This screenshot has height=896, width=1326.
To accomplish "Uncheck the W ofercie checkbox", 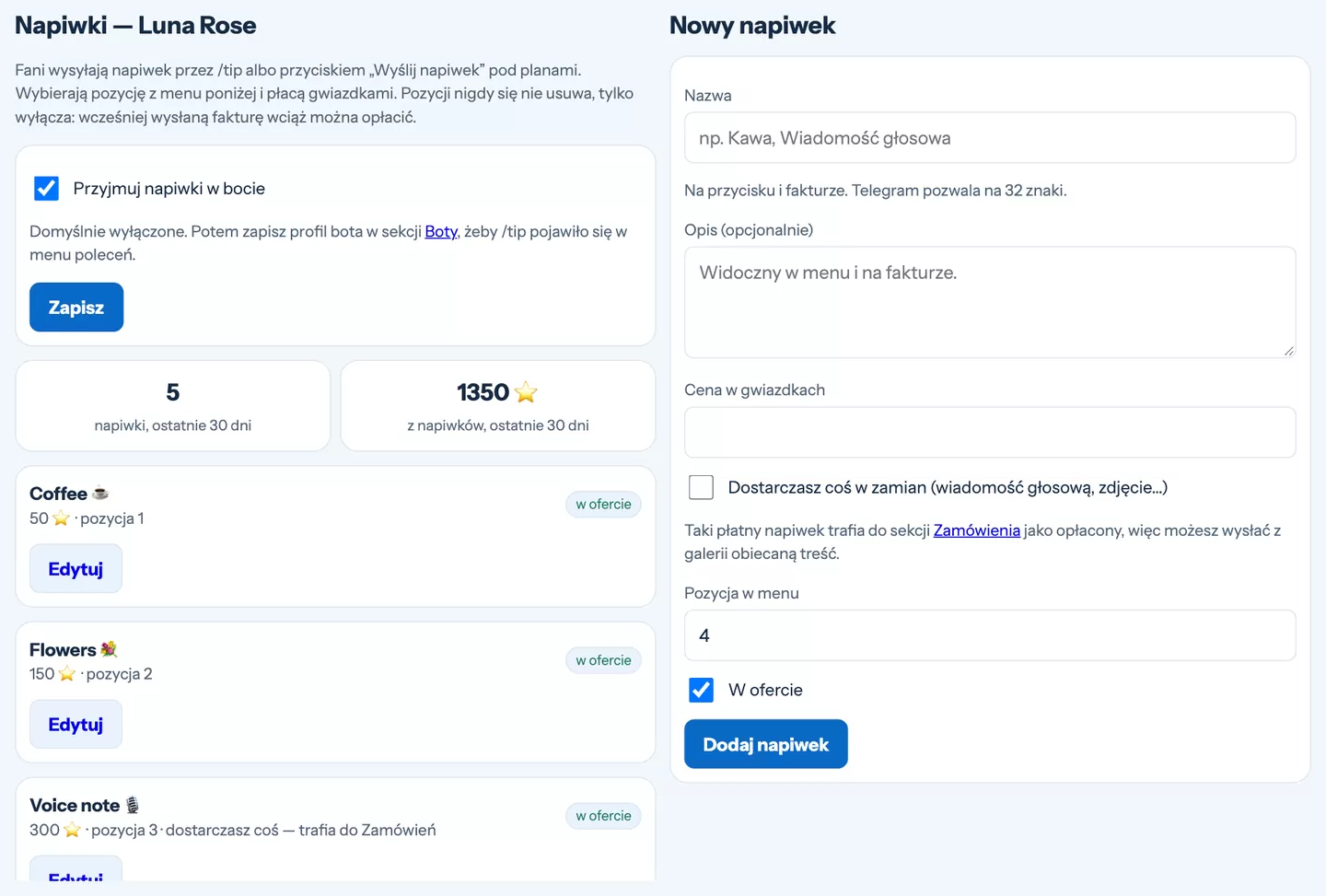I will [x=701, y=690].
